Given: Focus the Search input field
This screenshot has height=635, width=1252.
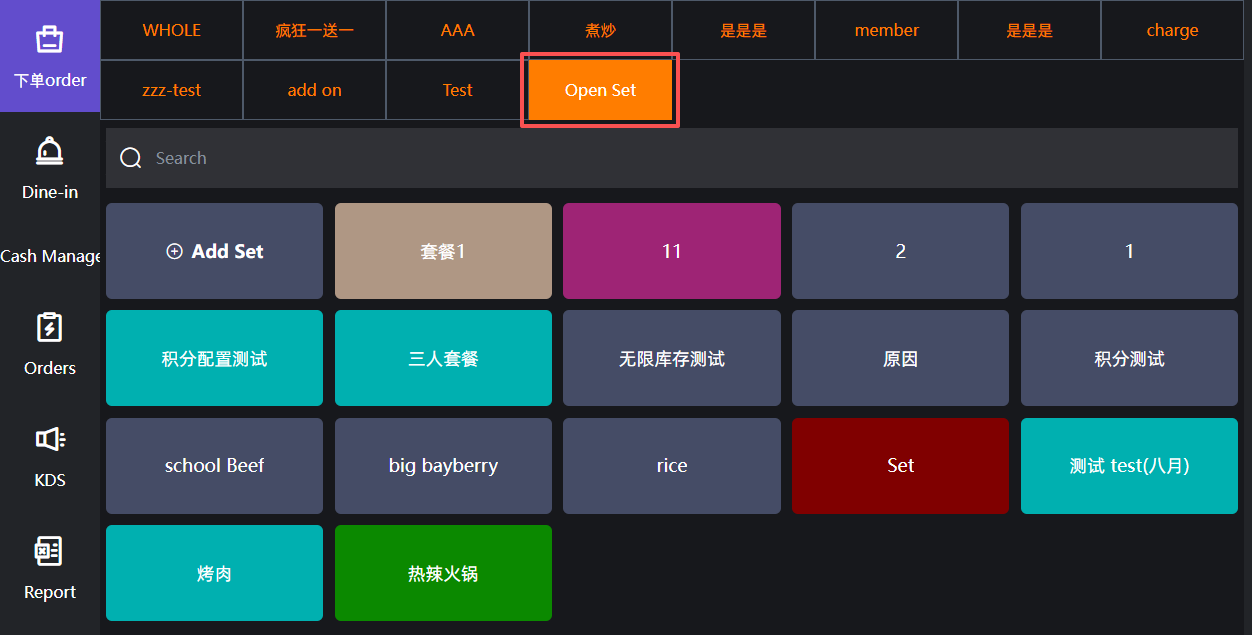Looking at the screenshot, I should (x=680, y=158).
